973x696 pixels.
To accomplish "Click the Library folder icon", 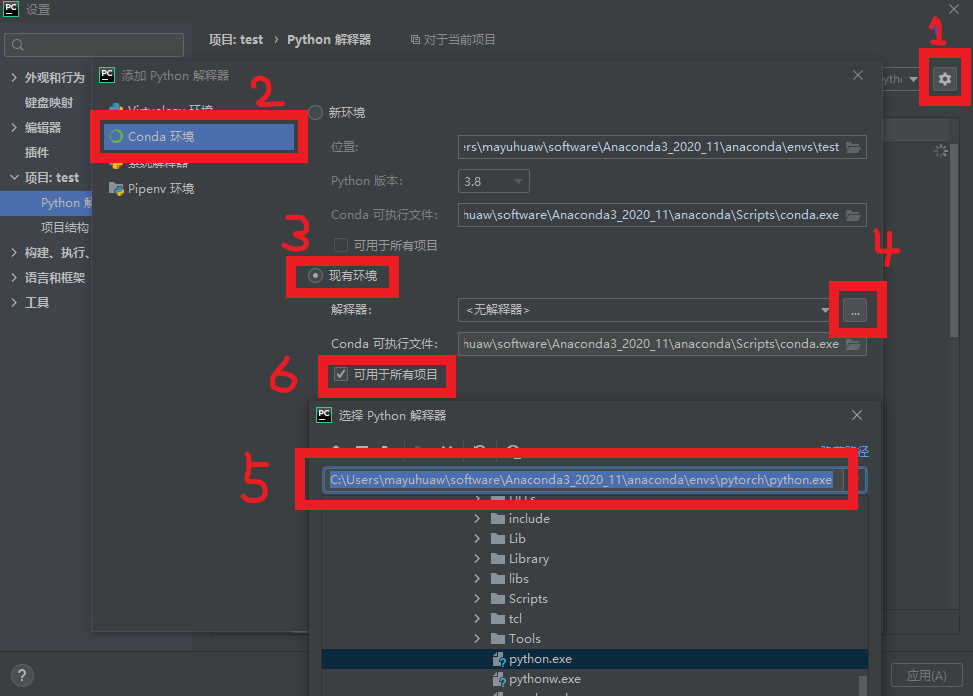I will pos(498,558).
